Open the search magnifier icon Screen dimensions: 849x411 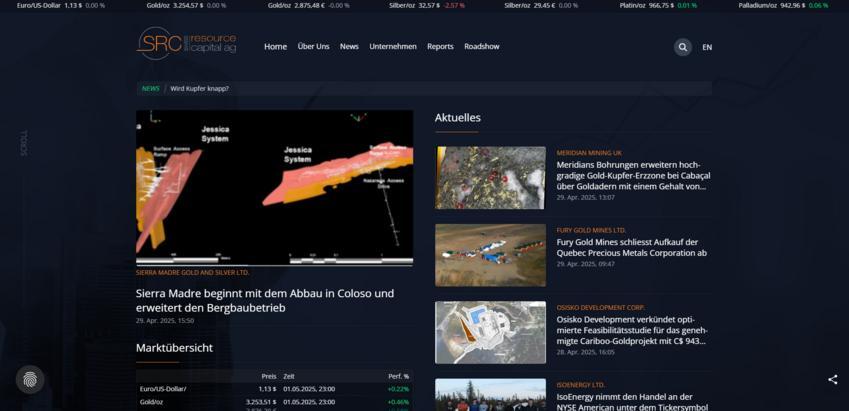pyautogui.click(x=683, y=47)
